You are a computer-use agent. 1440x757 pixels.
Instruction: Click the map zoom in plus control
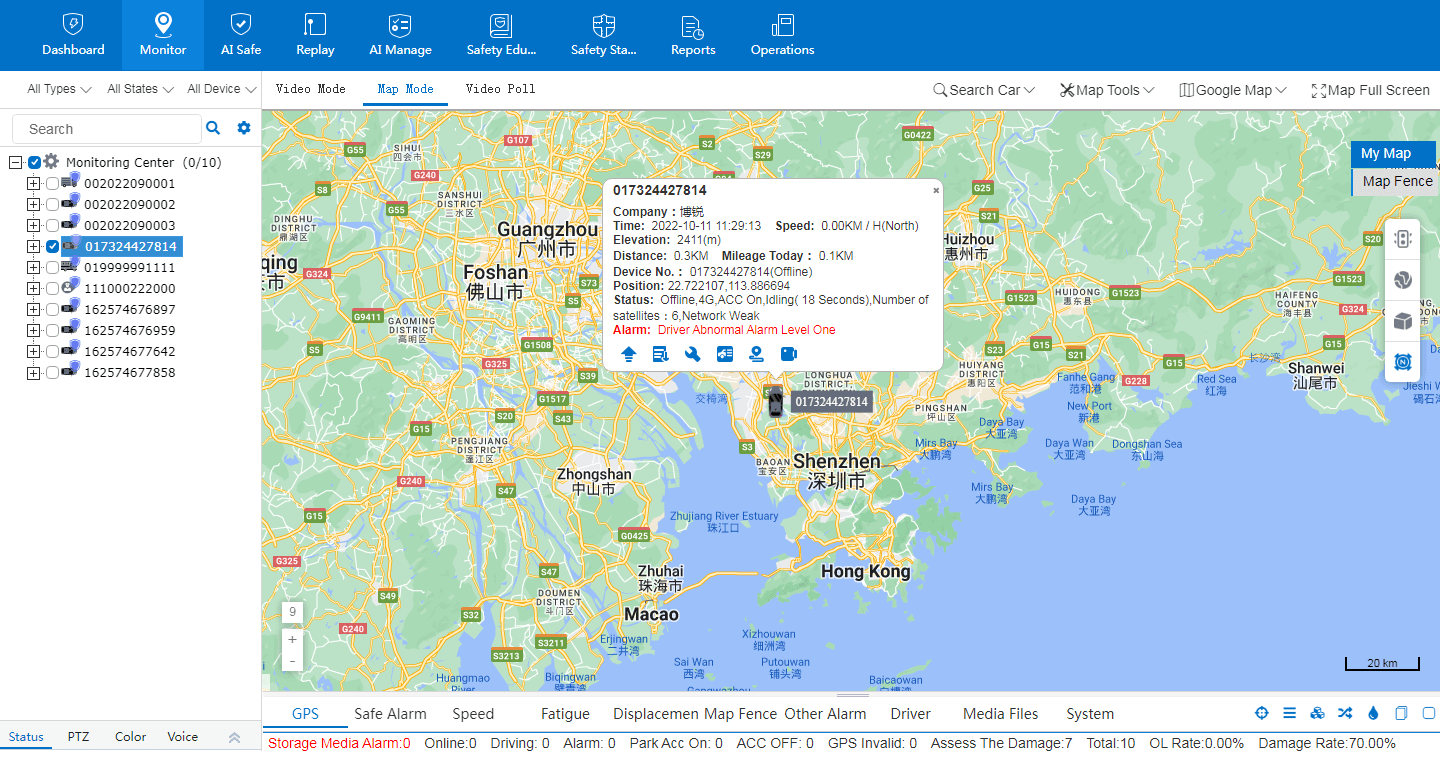coord(292,639)
